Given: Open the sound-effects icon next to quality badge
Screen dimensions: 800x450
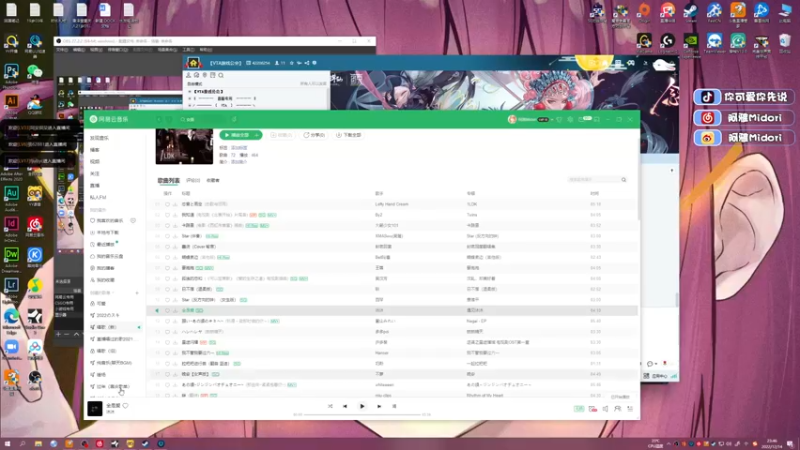Looking at the screenshot, I should pos(592,409).
